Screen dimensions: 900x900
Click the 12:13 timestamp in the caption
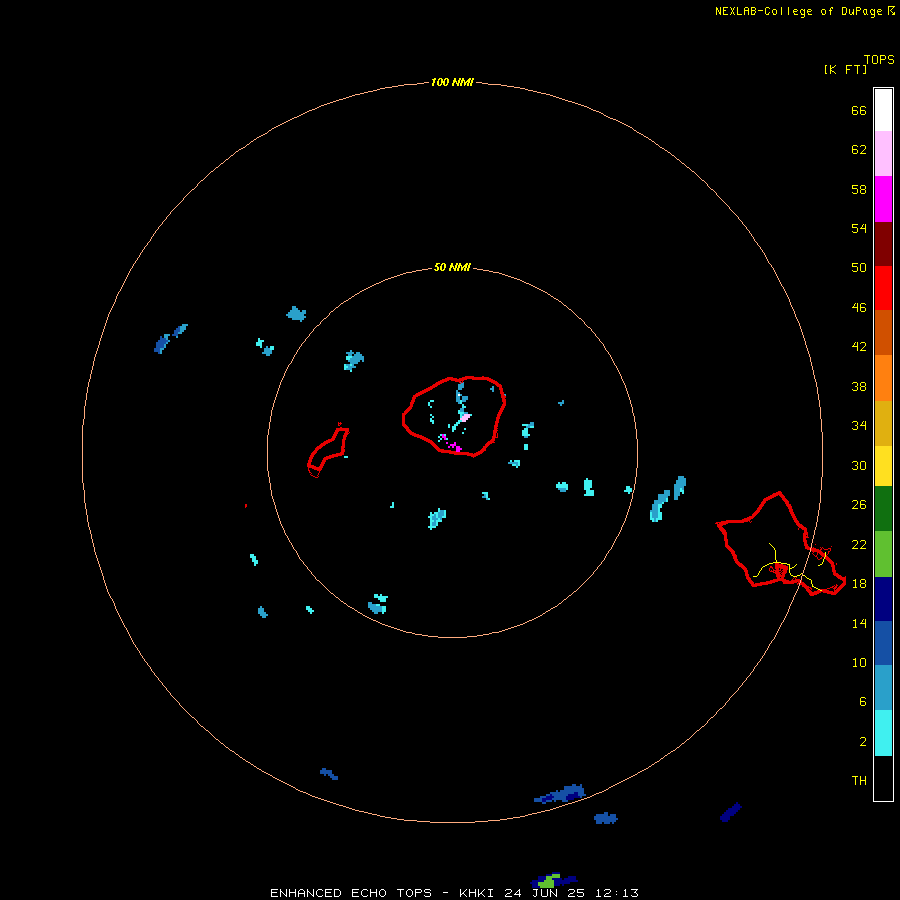(617, 893)
